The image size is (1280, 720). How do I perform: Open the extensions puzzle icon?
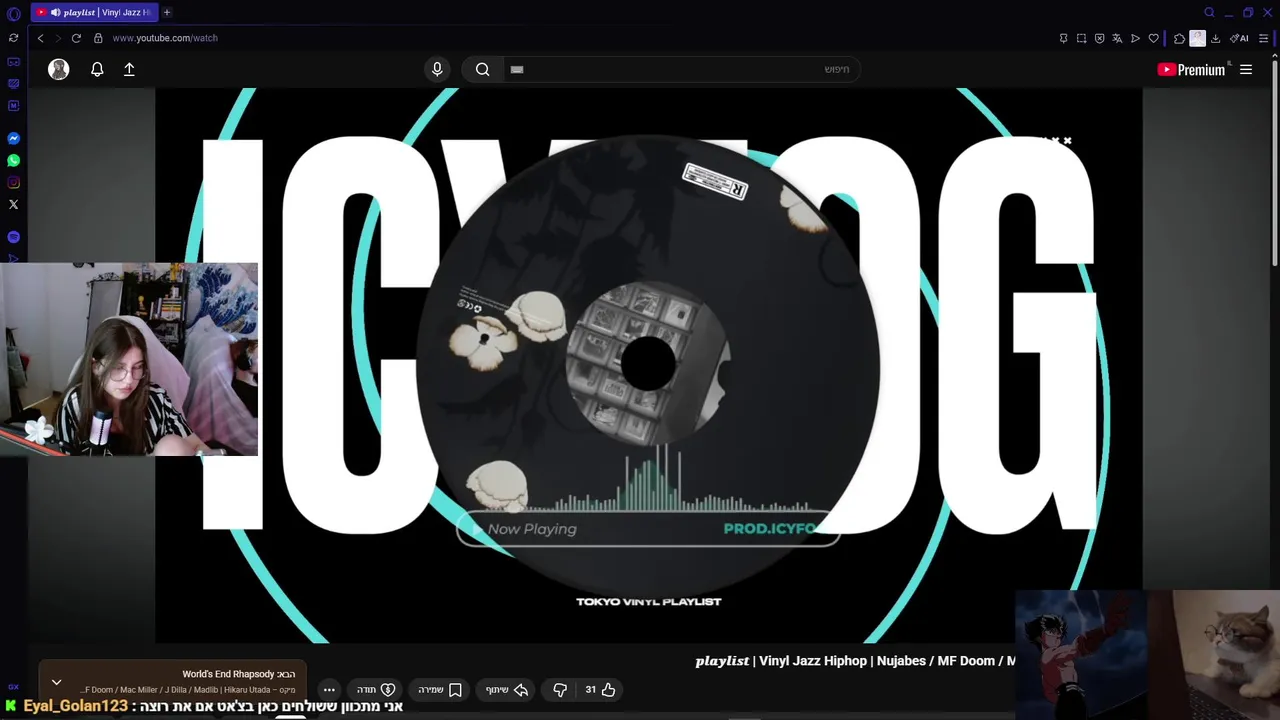[1179, 38]
